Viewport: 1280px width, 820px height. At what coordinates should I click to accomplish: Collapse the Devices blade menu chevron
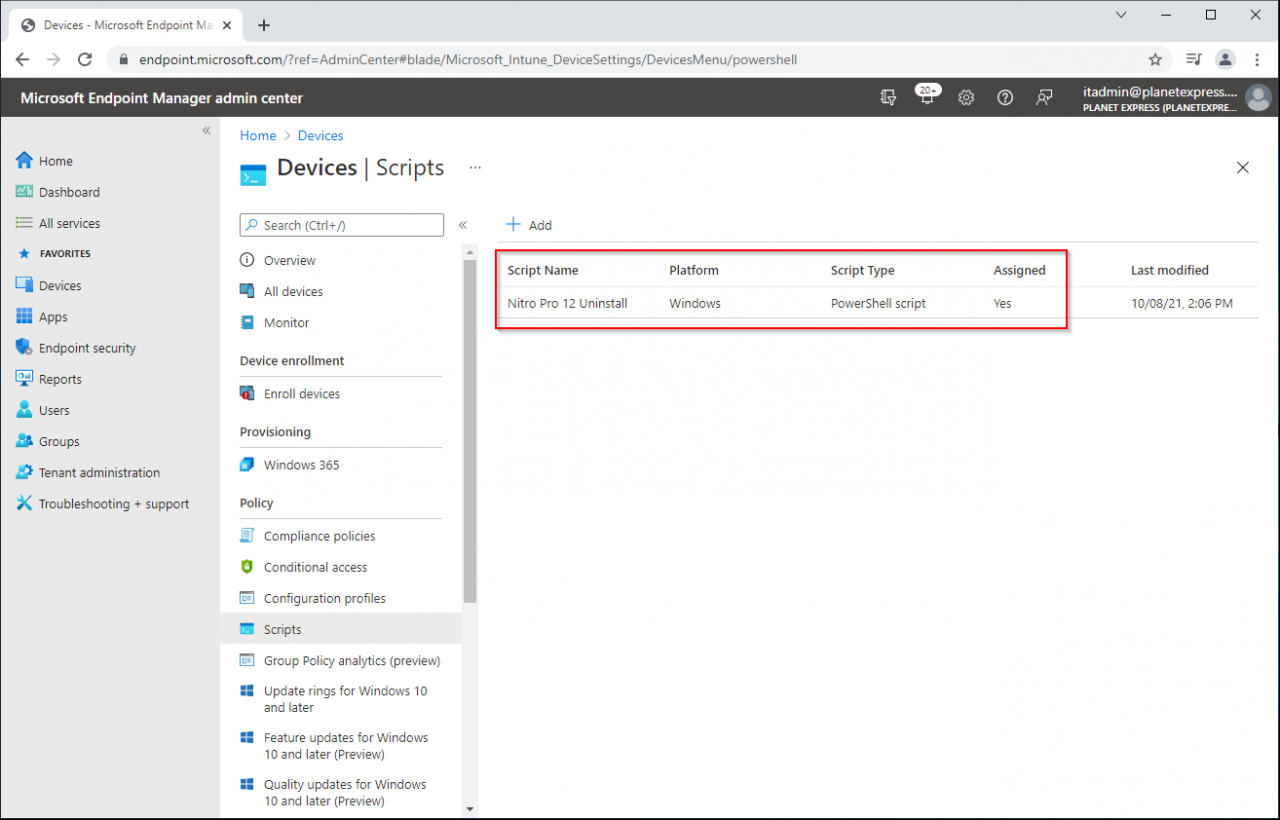point(463,225)
